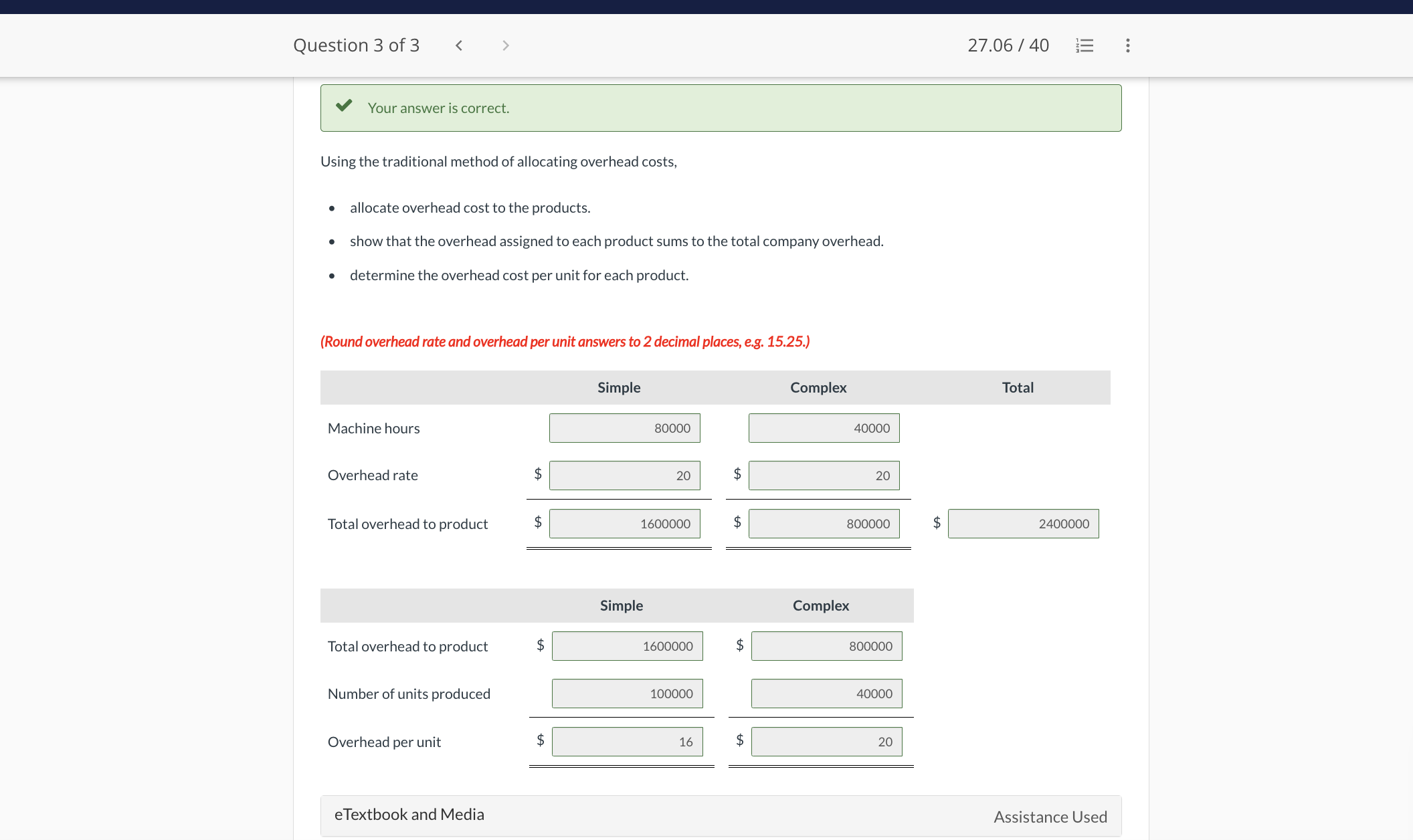The height and width of the screenshot is (840, 1413).
Task: Click the Question 3 of 3 heading
Action: pos(356,45)
